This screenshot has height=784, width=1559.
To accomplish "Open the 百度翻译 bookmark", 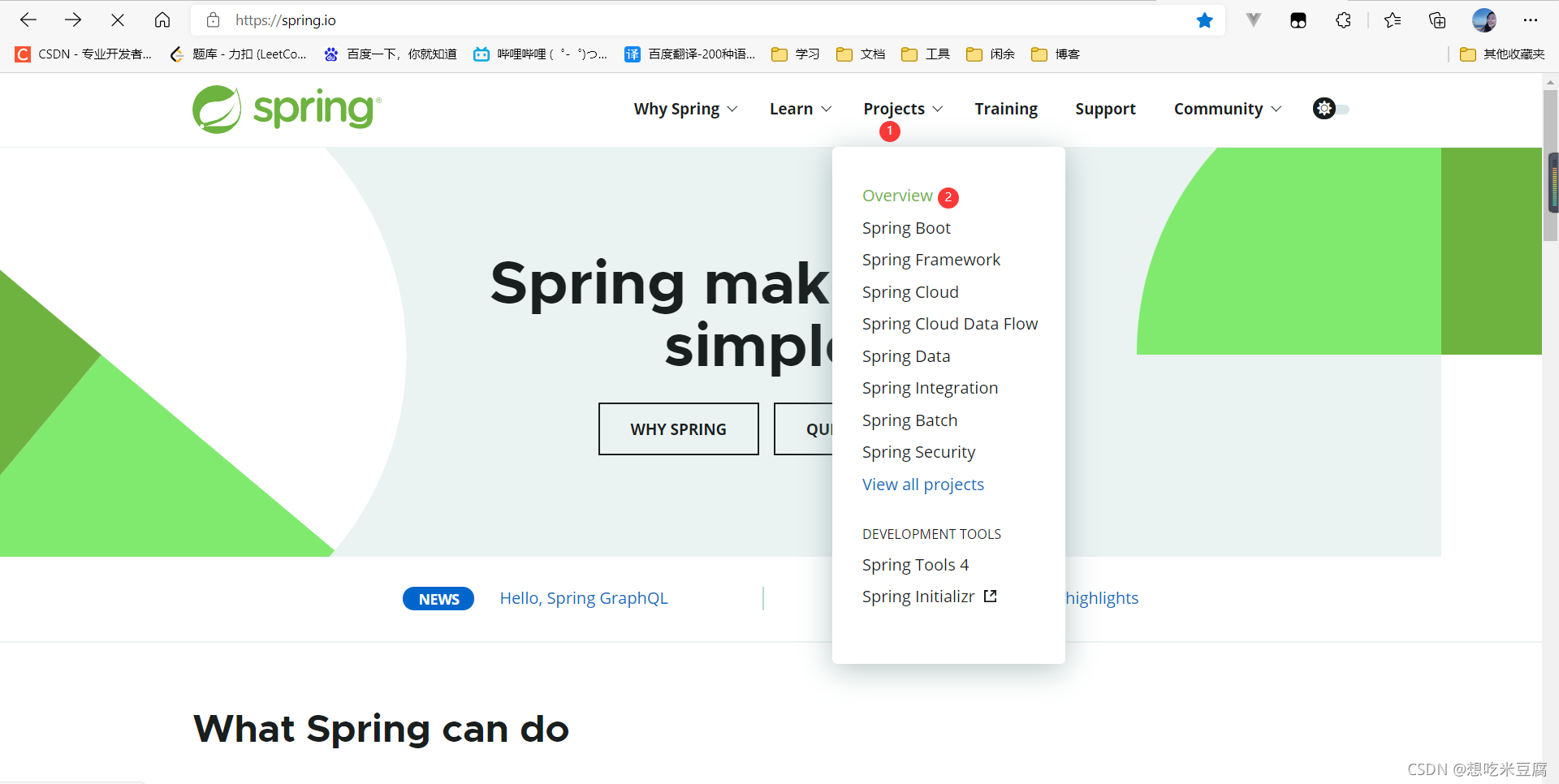I will 690,54.
